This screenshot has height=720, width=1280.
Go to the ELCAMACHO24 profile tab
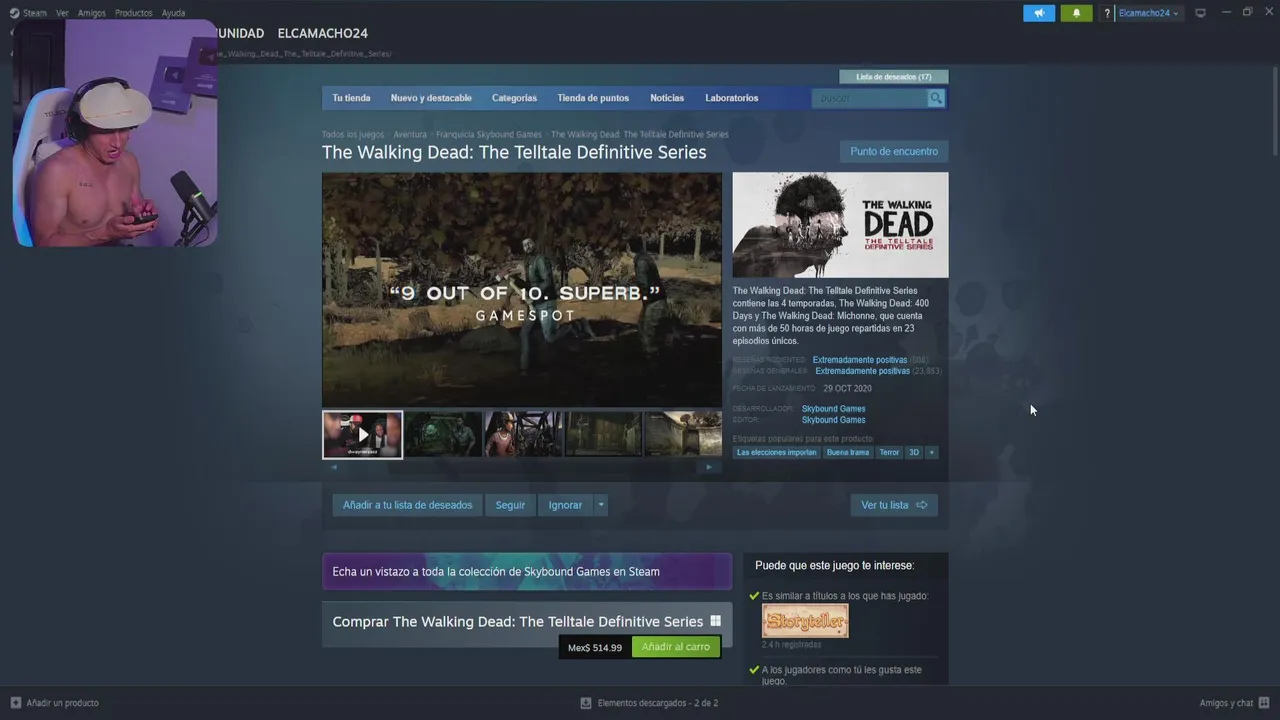click(x=322, y=33)
